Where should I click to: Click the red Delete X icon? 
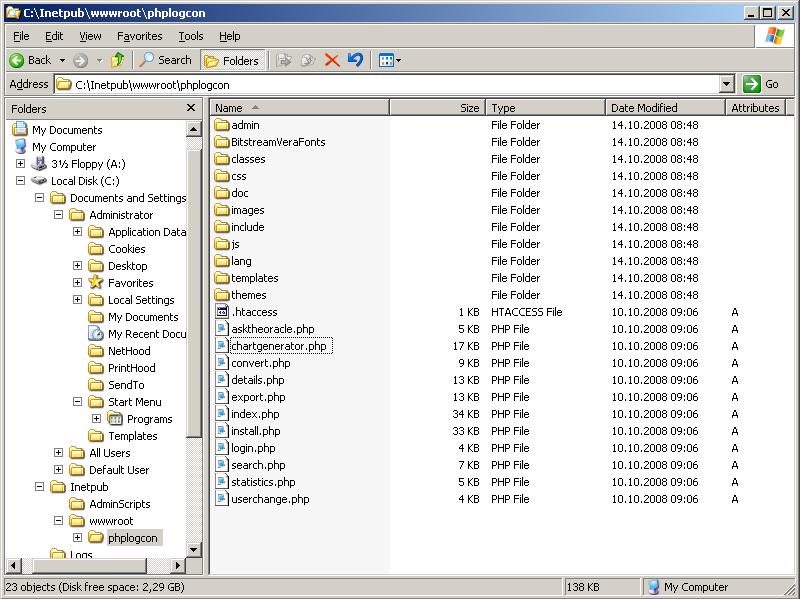(332, 61)
